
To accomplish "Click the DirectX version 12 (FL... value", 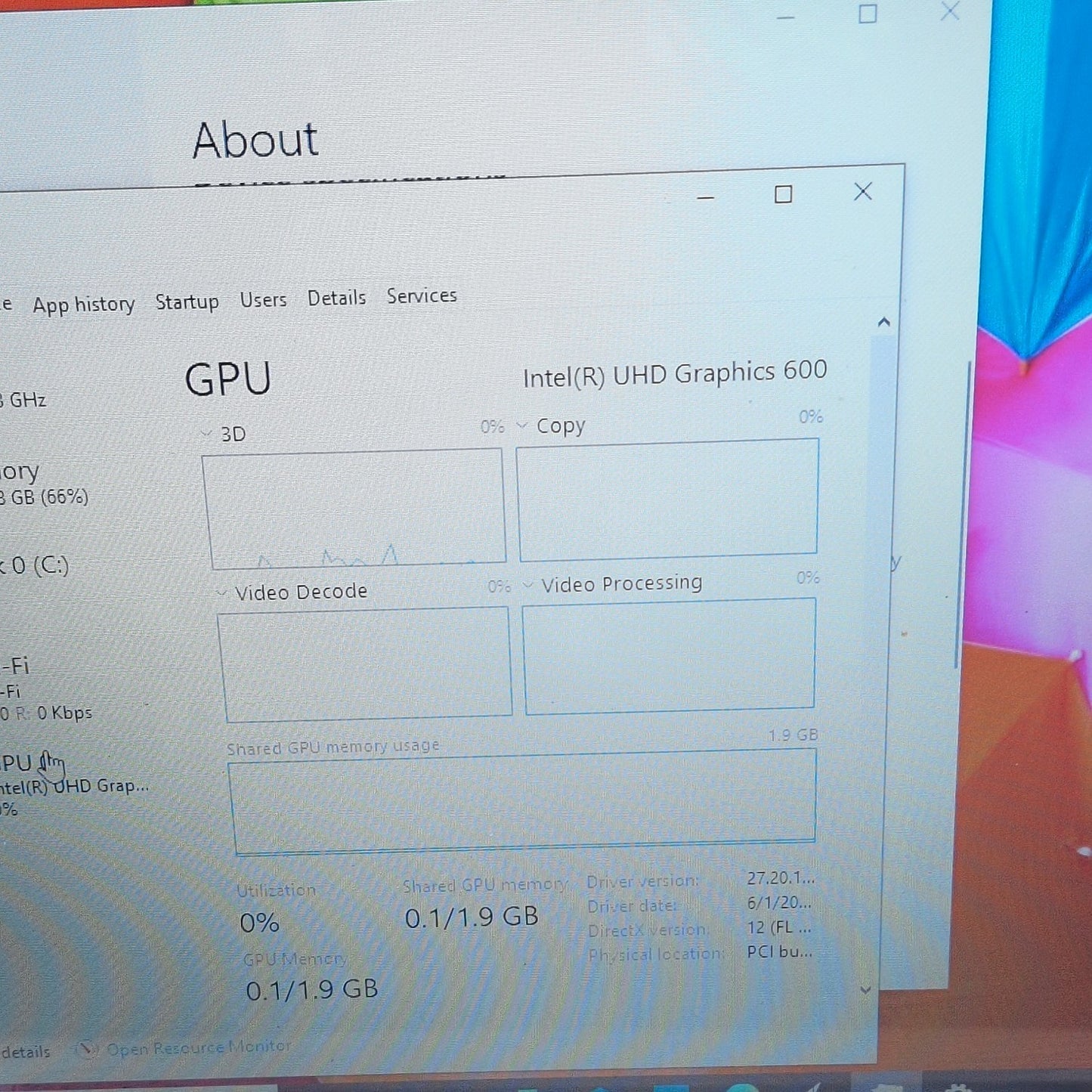I will point(779,927).
